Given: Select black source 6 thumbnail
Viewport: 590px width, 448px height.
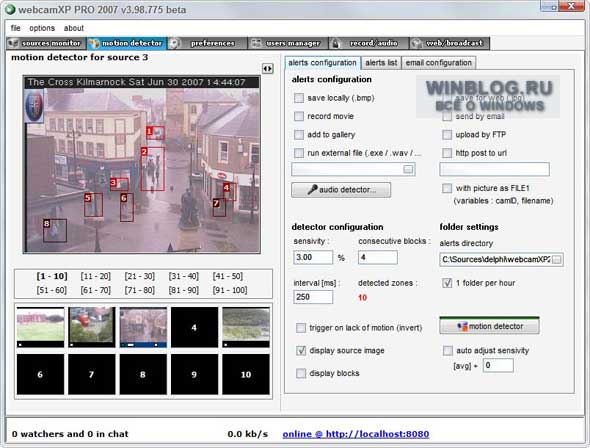Looking at the screenshot, I should click(x=40, y=374).
